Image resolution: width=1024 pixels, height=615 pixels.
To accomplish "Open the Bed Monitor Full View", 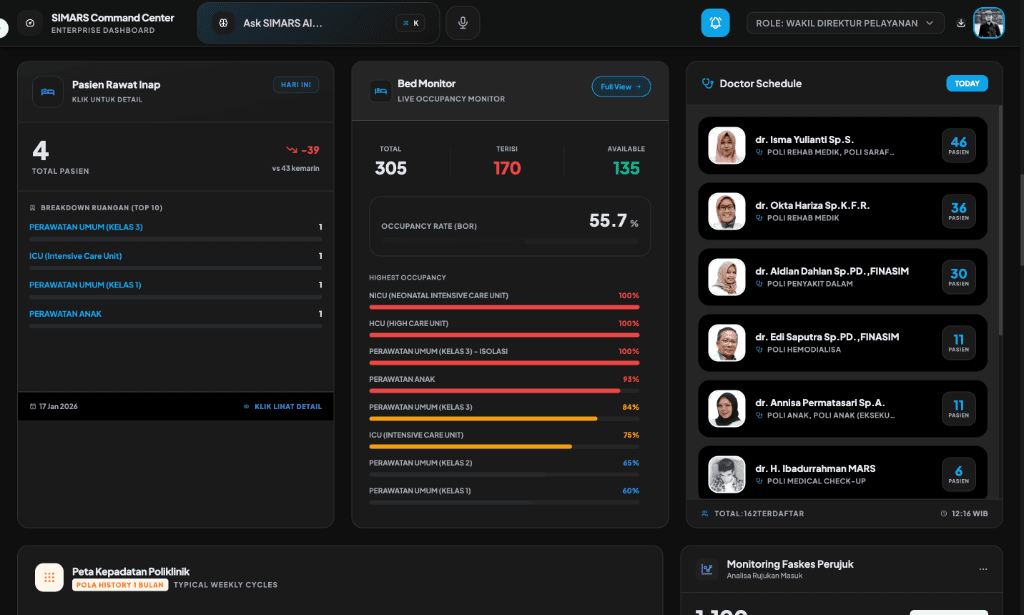I will click(x=620, y=87).
